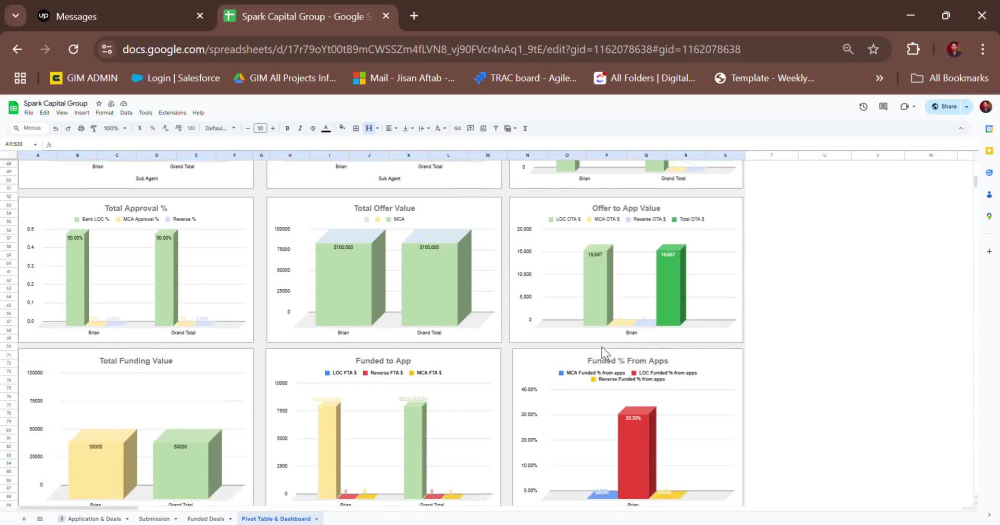Open Google Maps side panel icon

coord(989,216)
